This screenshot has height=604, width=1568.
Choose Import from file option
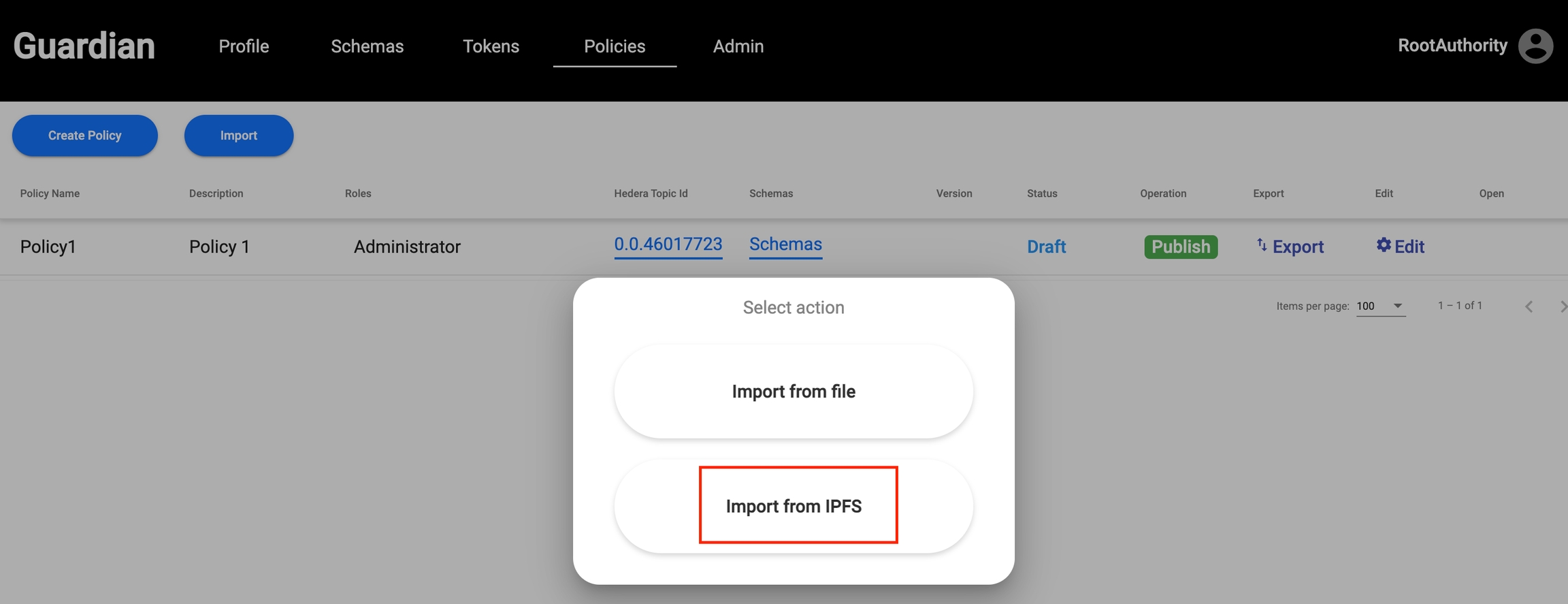(x=794, y=392)
